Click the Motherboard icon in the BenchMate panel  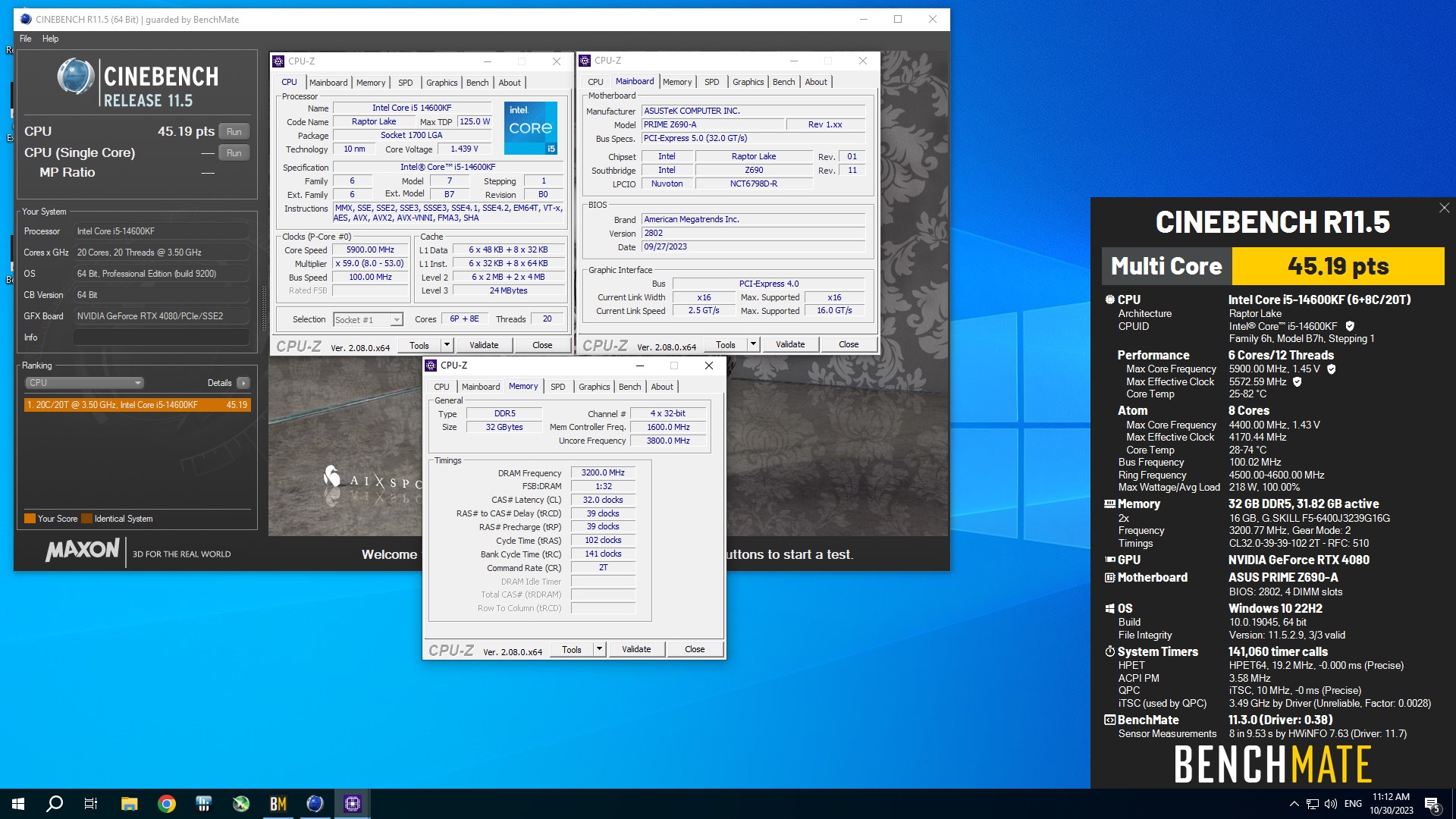tap(1109, 577)
